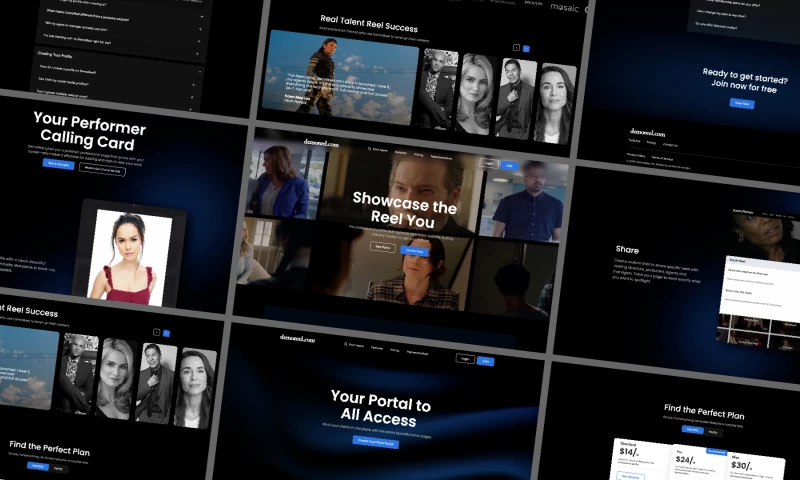Click the dark-haired woman portrait in the top carousel
Screen dimensions: 800x480
point(555,104)
